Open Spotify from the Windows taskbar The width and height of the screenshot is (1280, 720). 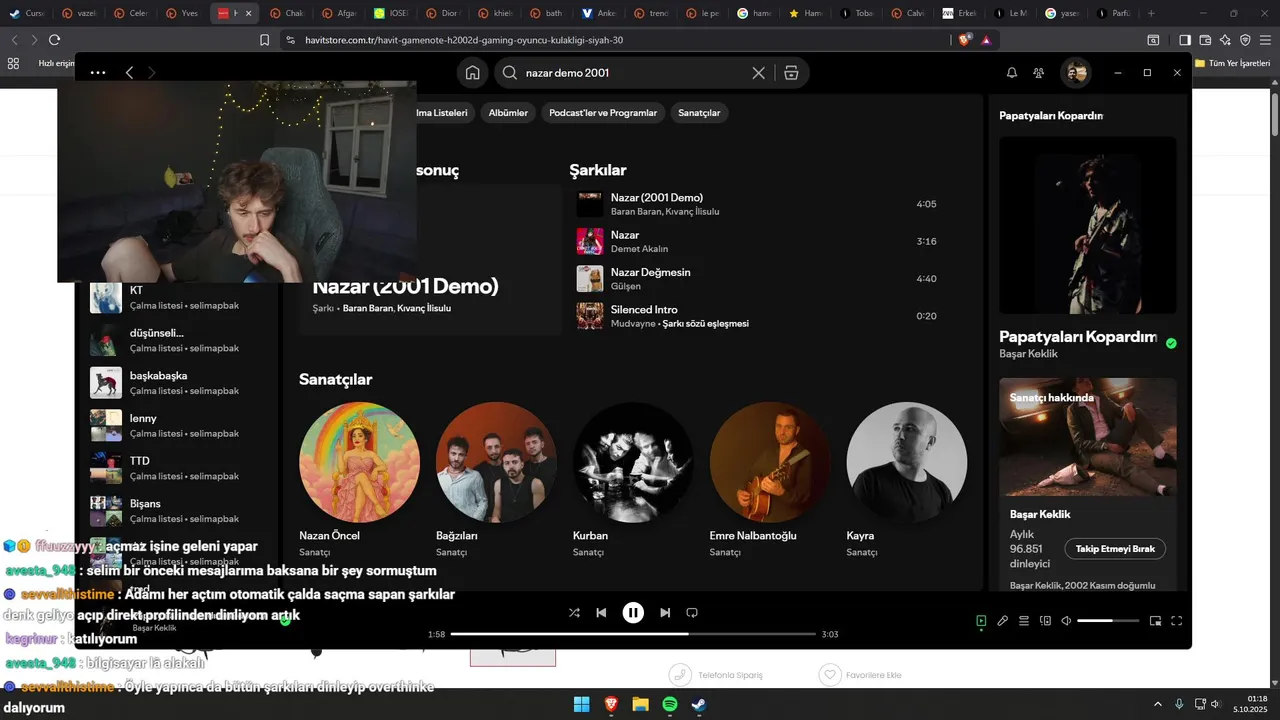click(x=670, y=704)
